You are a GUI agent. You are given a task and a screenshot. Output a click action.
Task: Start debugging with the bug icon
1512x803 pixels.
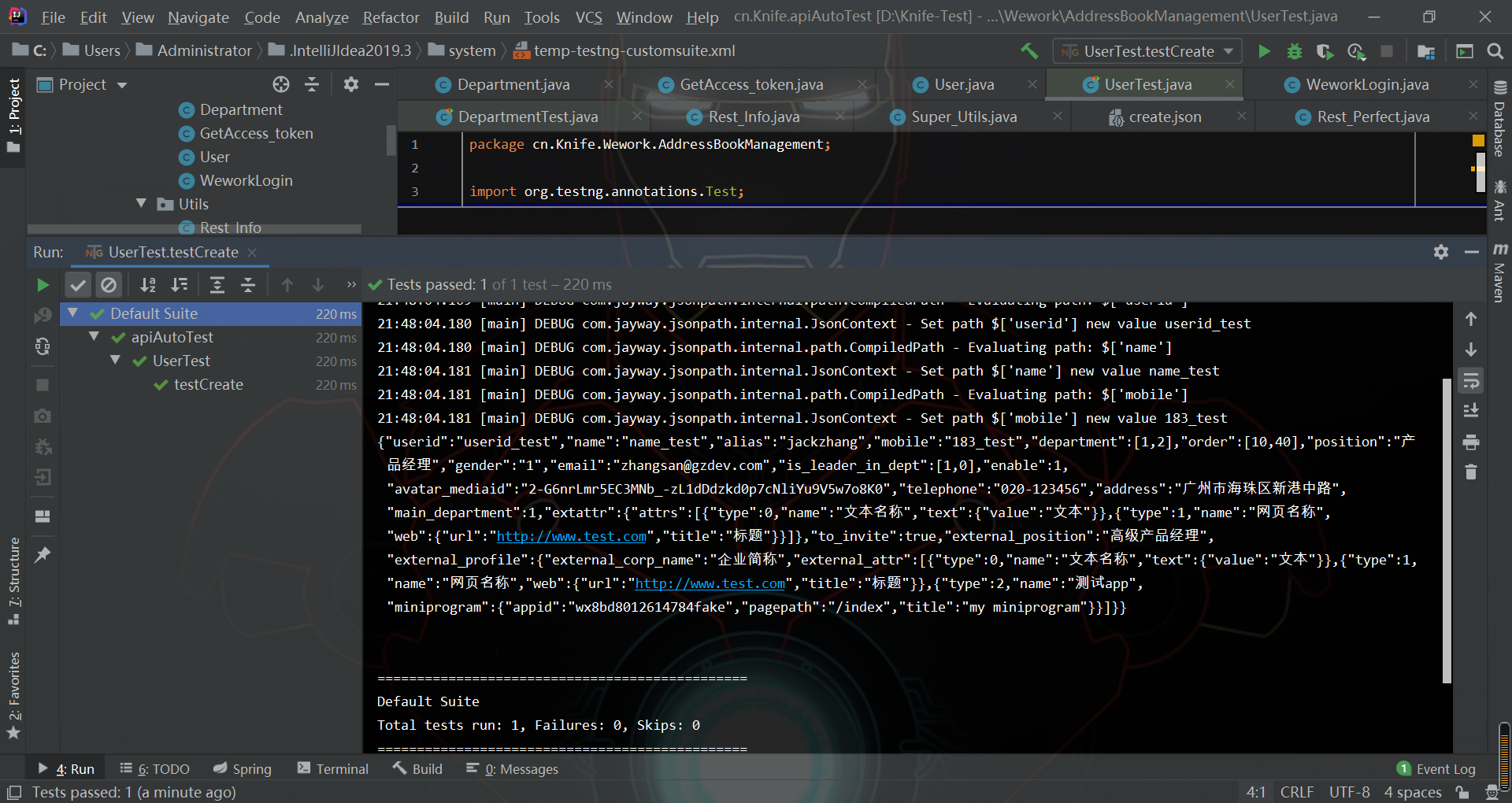click(1294, 51)
